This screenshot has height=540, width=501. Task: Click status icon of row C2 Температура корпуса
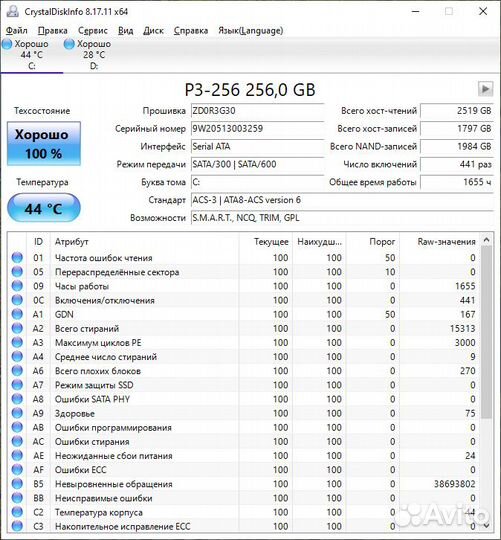click(17, 511)
